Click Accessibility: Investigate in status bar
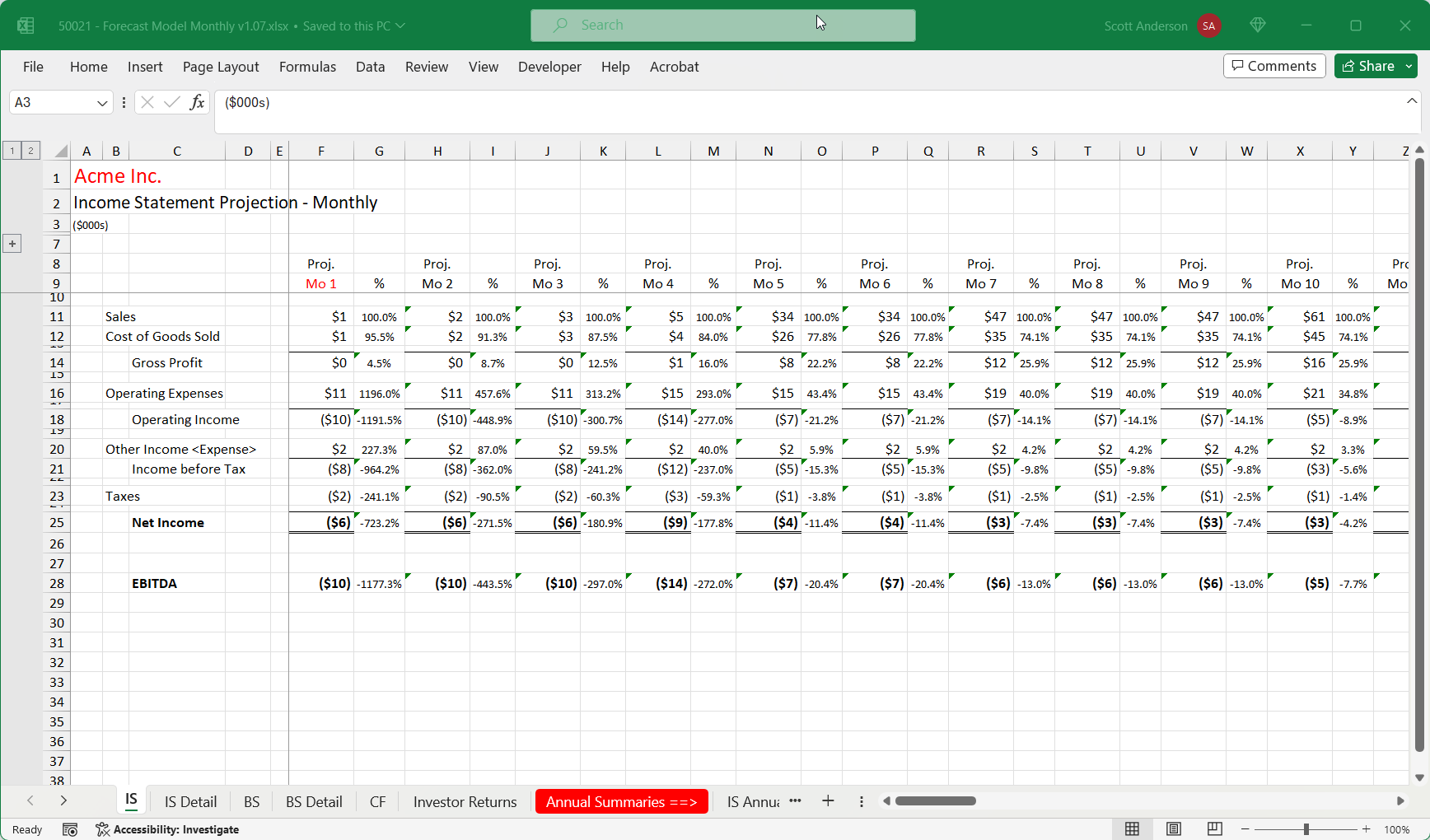1430x840 pixels. [167, 829]
